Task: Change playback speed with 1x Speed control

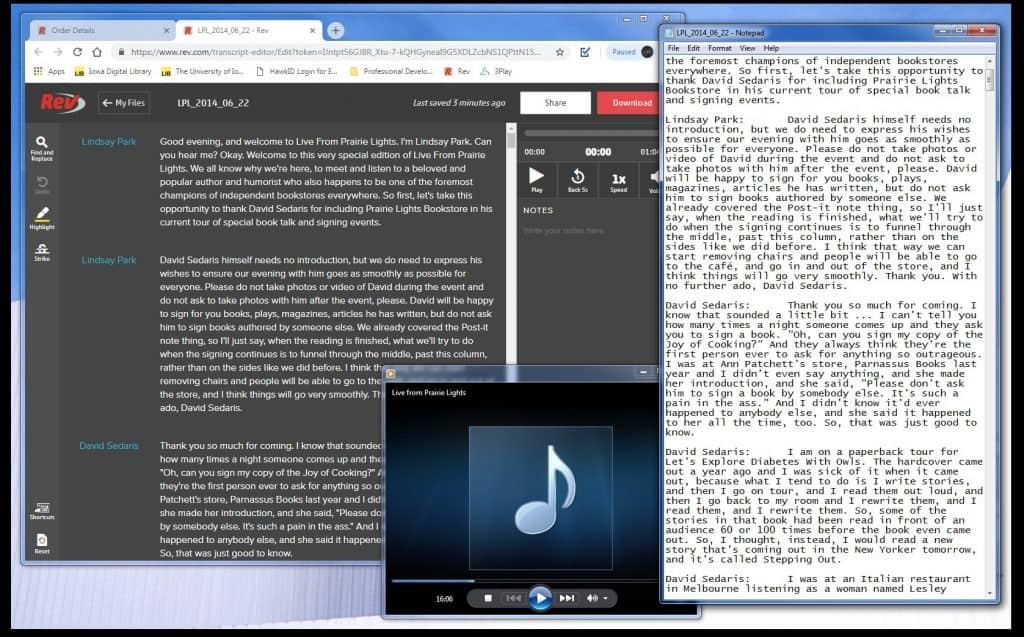Action: [618, 179]
